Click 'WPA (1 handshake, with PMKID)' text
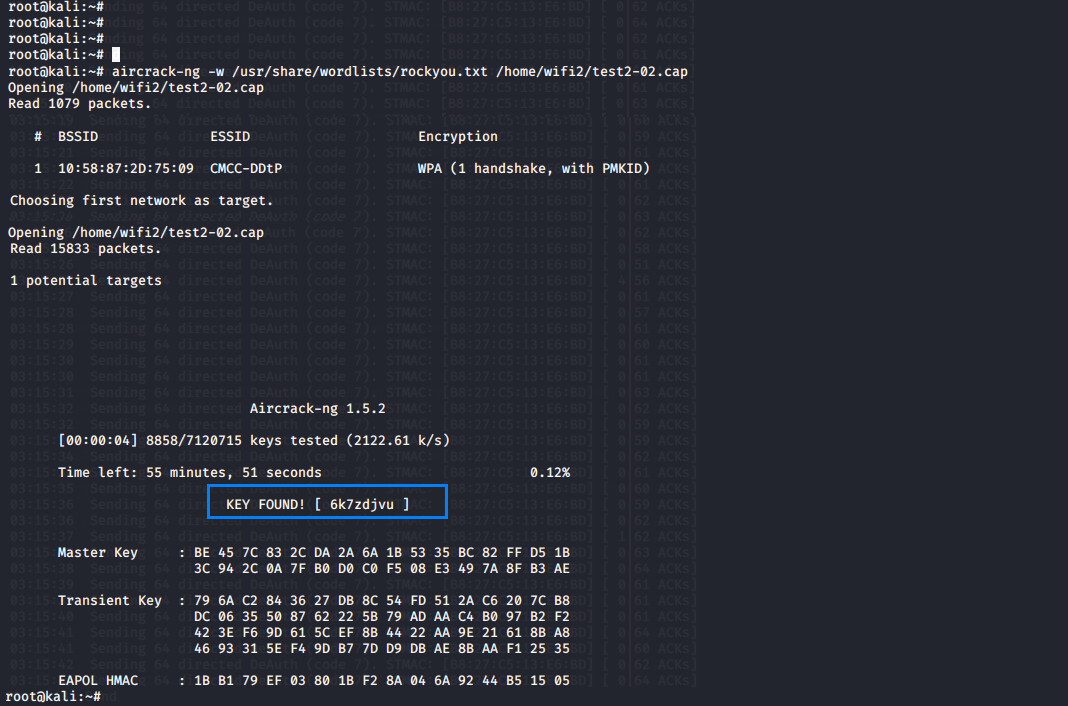1068x706 pixels. pyautogui.click(x=533, y=168)
